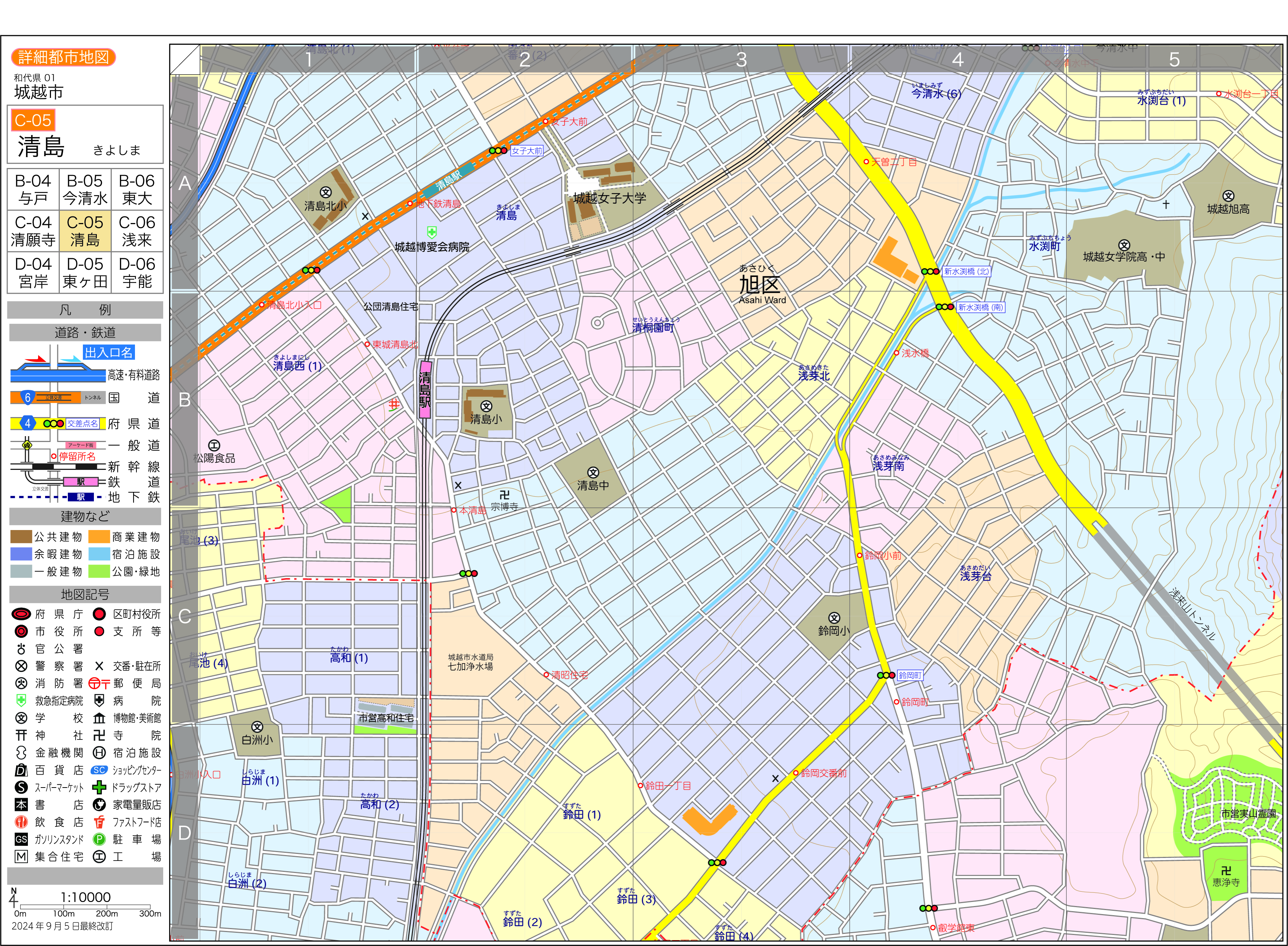Click the 商業建物 orange legend swatch

[x=99, y=537]
